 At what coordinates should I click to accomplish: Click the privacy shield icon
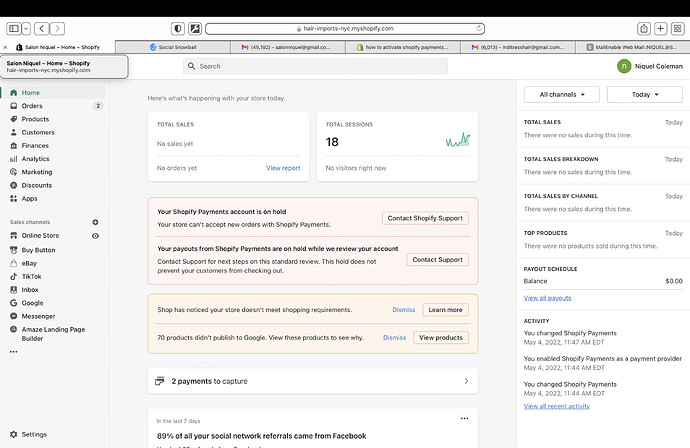coord(178,29)
